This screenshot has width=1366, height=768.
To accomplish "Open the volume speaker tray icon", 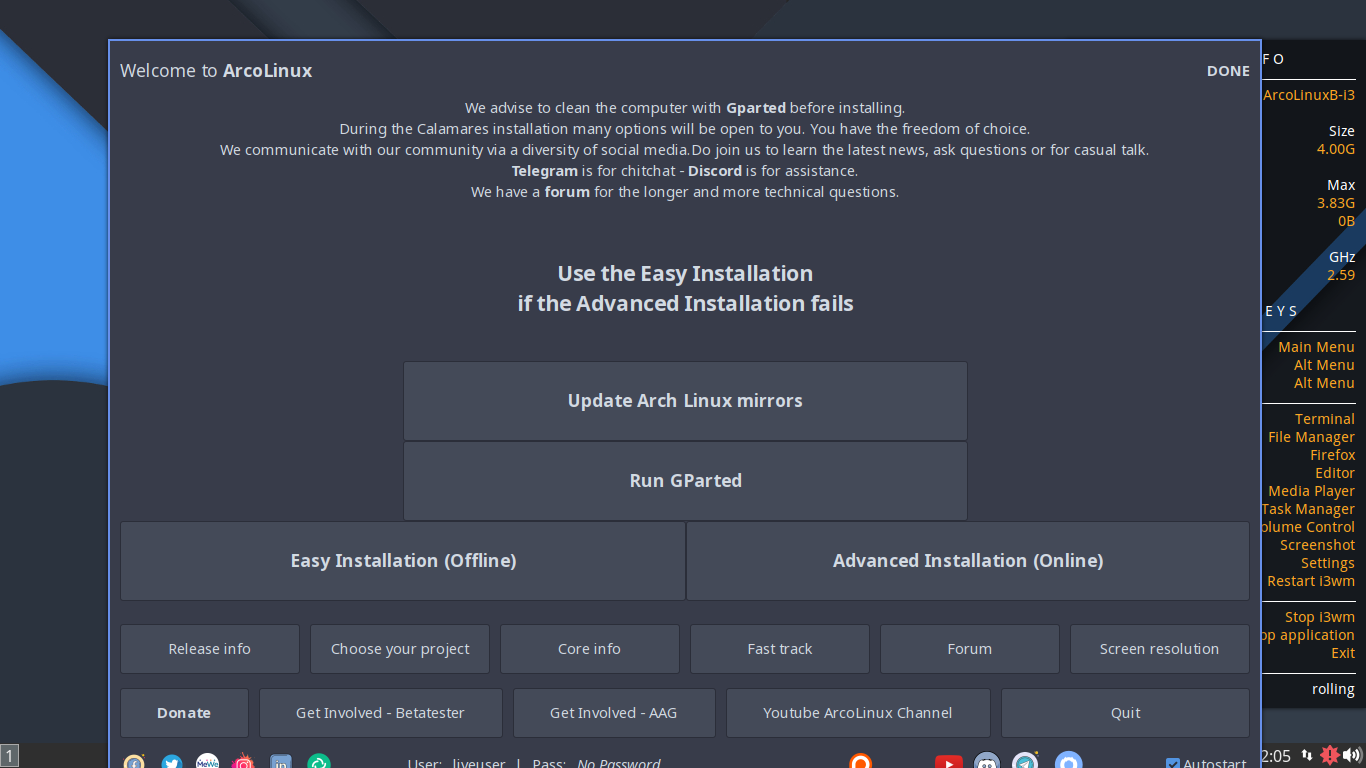I will coord(1352,755).
